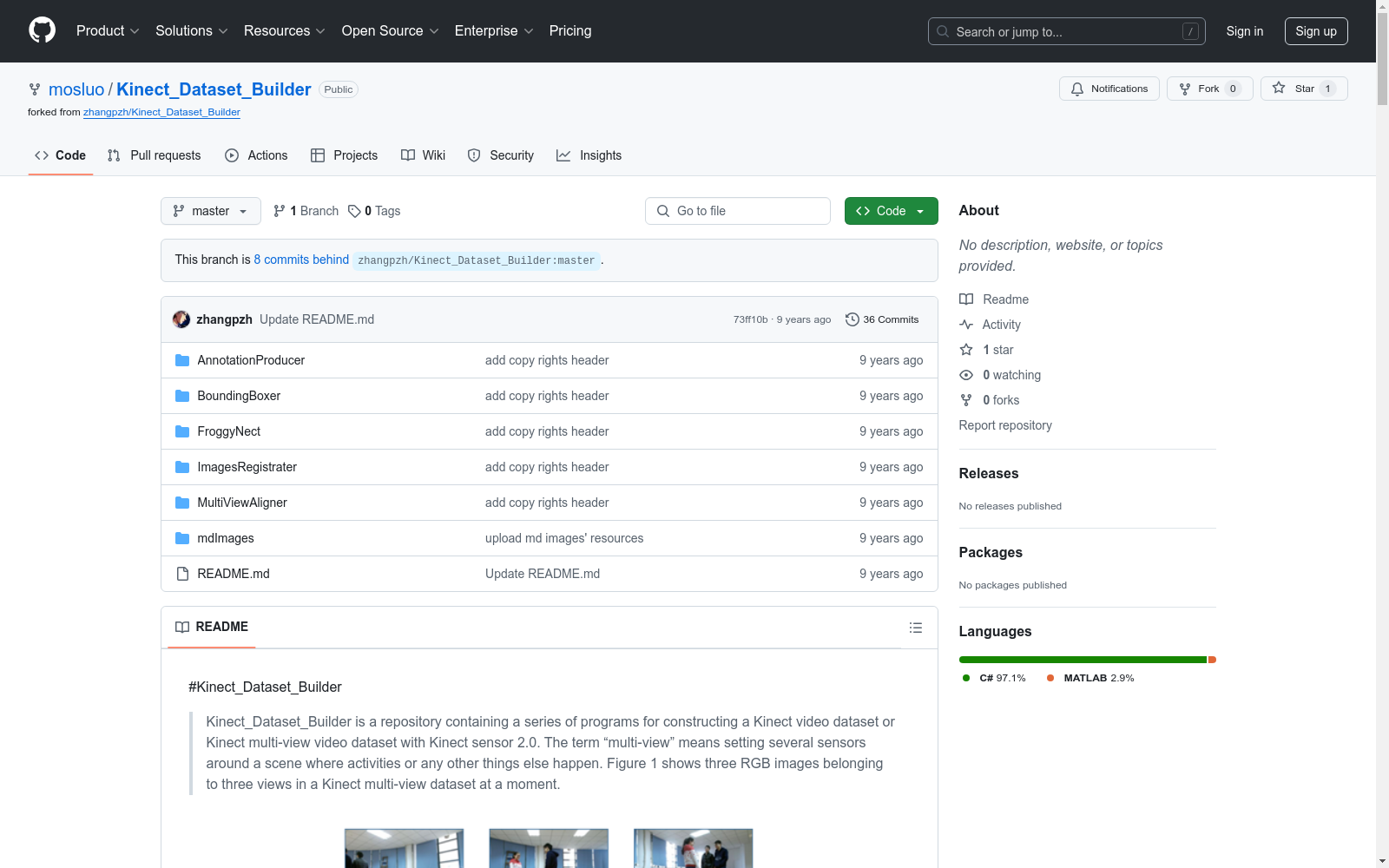The height and width of the screenshot is (868, 1389).
Task: Click the Star icon button
Action: pyautogui.click(x=1304, y=89)
